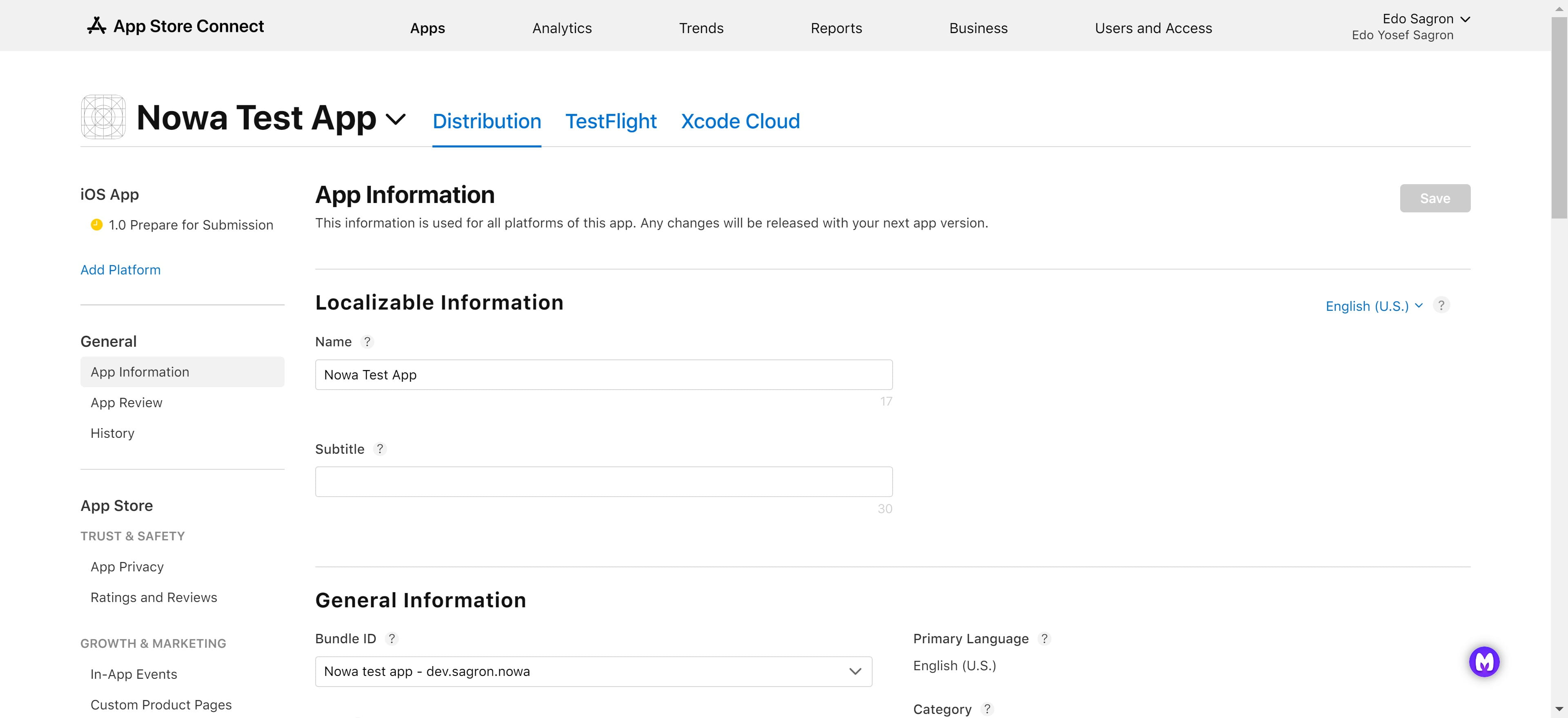
Task: Click the help icon beside Category
Action: (987, 709)
